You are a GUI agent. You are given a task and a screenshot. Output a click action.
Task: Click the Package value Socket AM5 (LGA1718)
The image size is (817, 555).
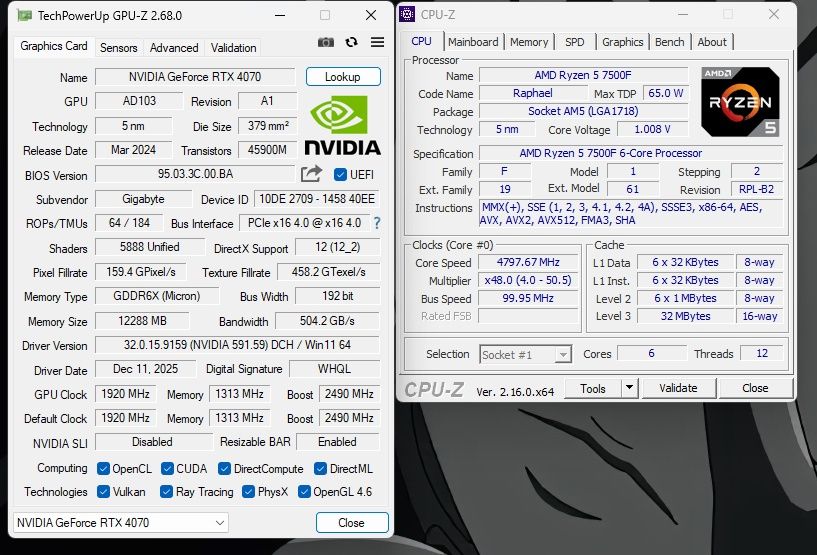(583, 111)
